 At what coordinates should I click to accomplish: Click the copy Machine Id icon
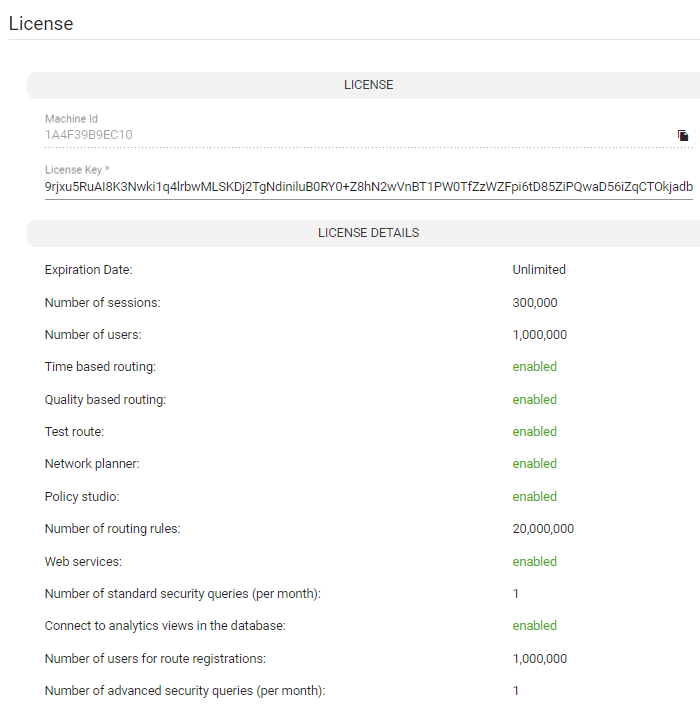pos(683,135)
